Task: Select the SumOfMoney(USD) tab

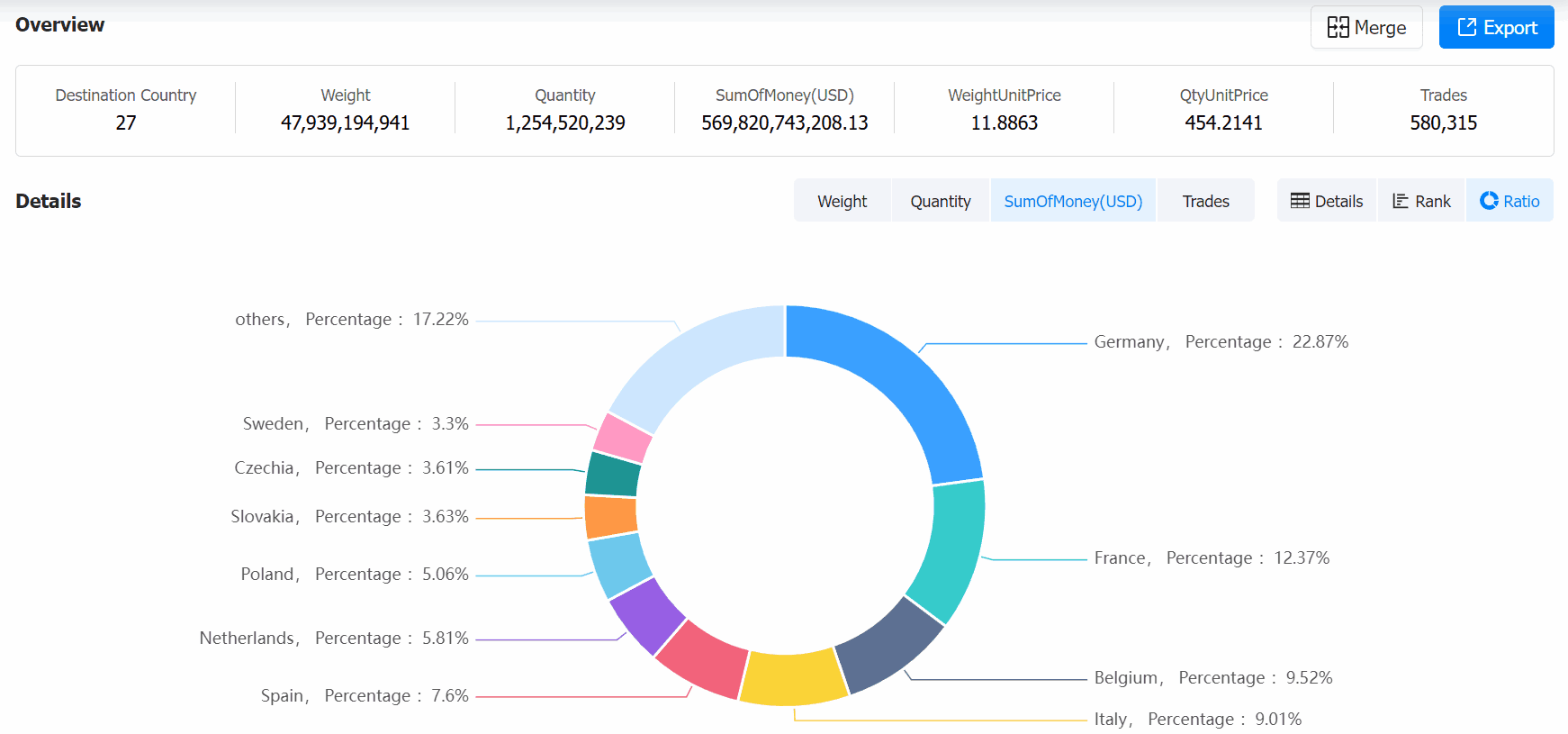Action: pyautogui.click(x=1073, y=201)
